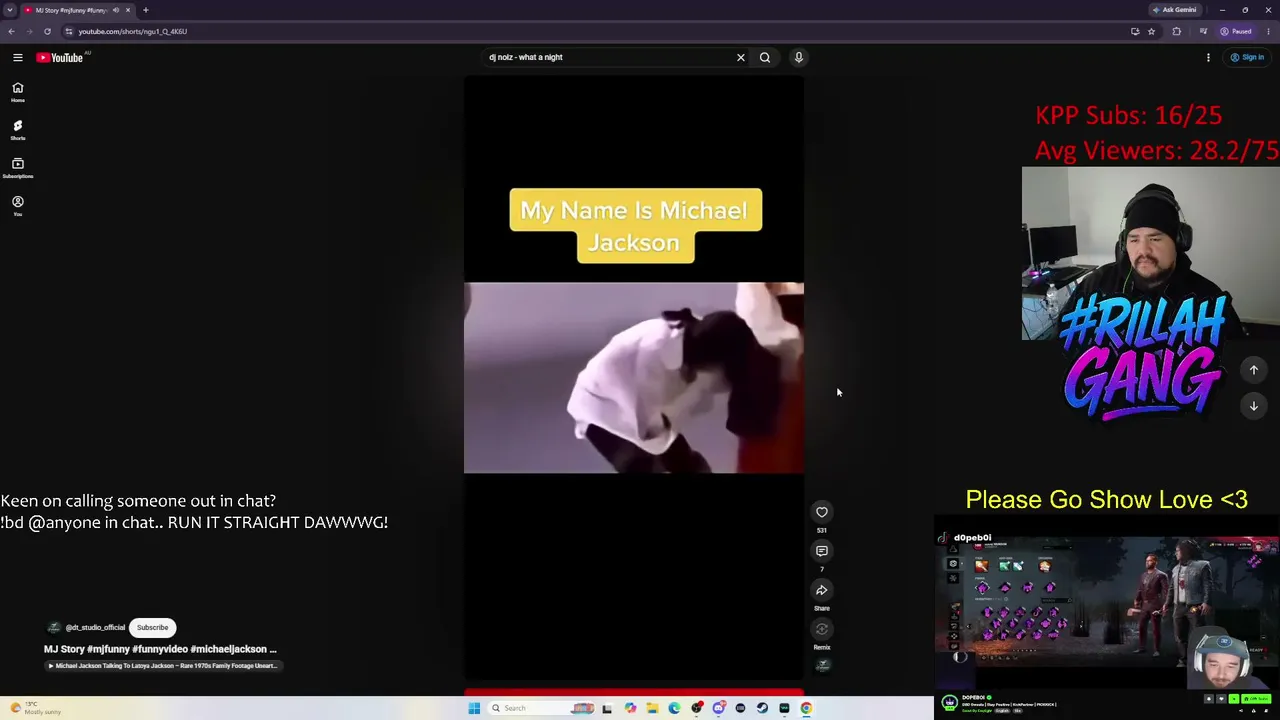Screen dimensions: 1280x720
Task: Go to the YouTube logo homepage
Action: tap(60, 57)
